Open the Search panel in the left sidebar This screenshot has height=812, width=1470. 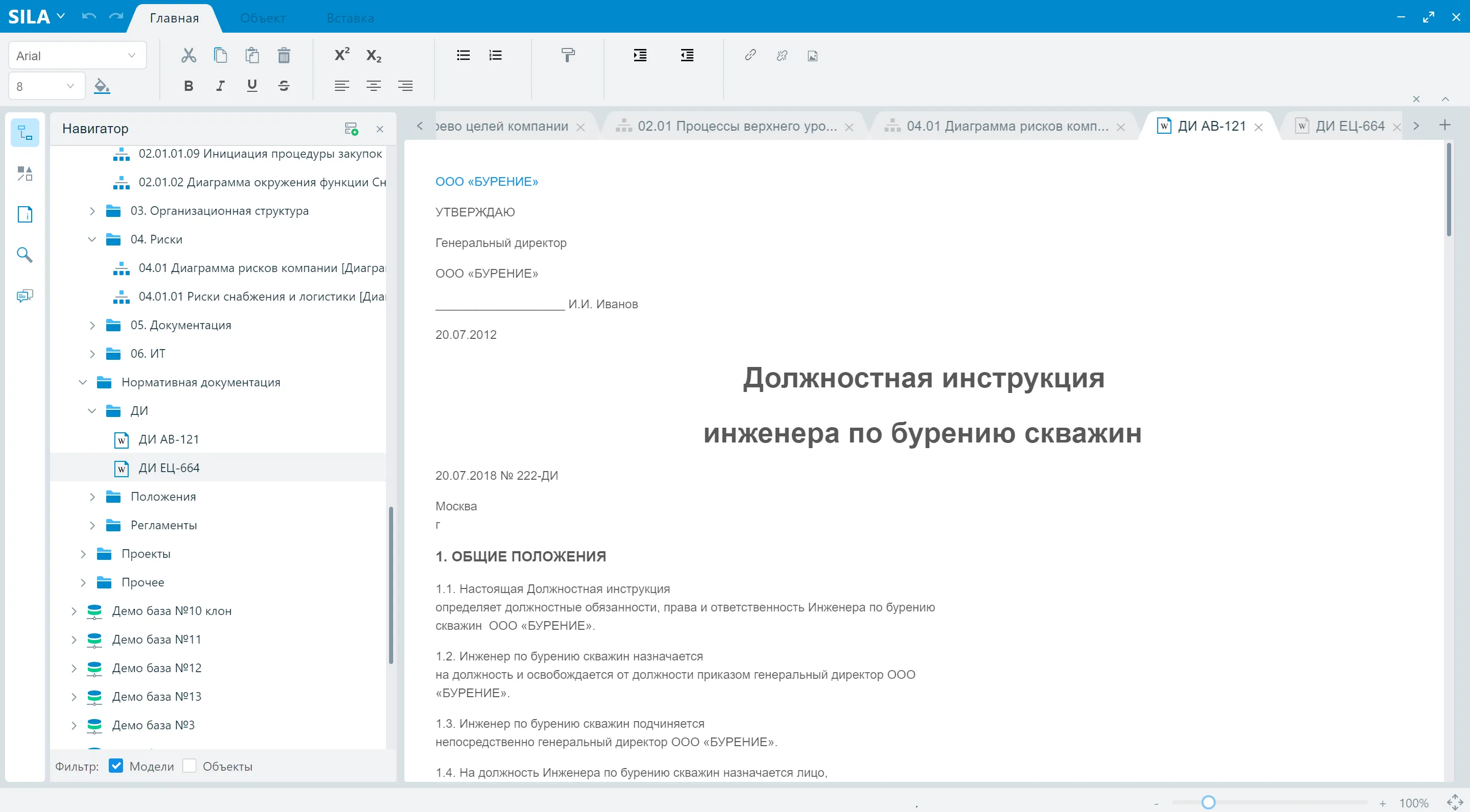(25, 255)
